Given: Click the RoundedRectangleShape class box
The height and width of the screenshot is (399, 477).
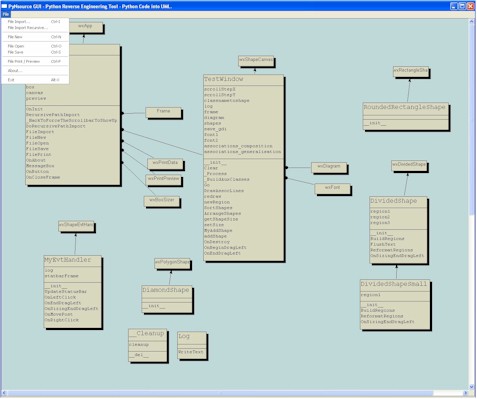Looking at the screenshot, I should click(x=405, y=116).
